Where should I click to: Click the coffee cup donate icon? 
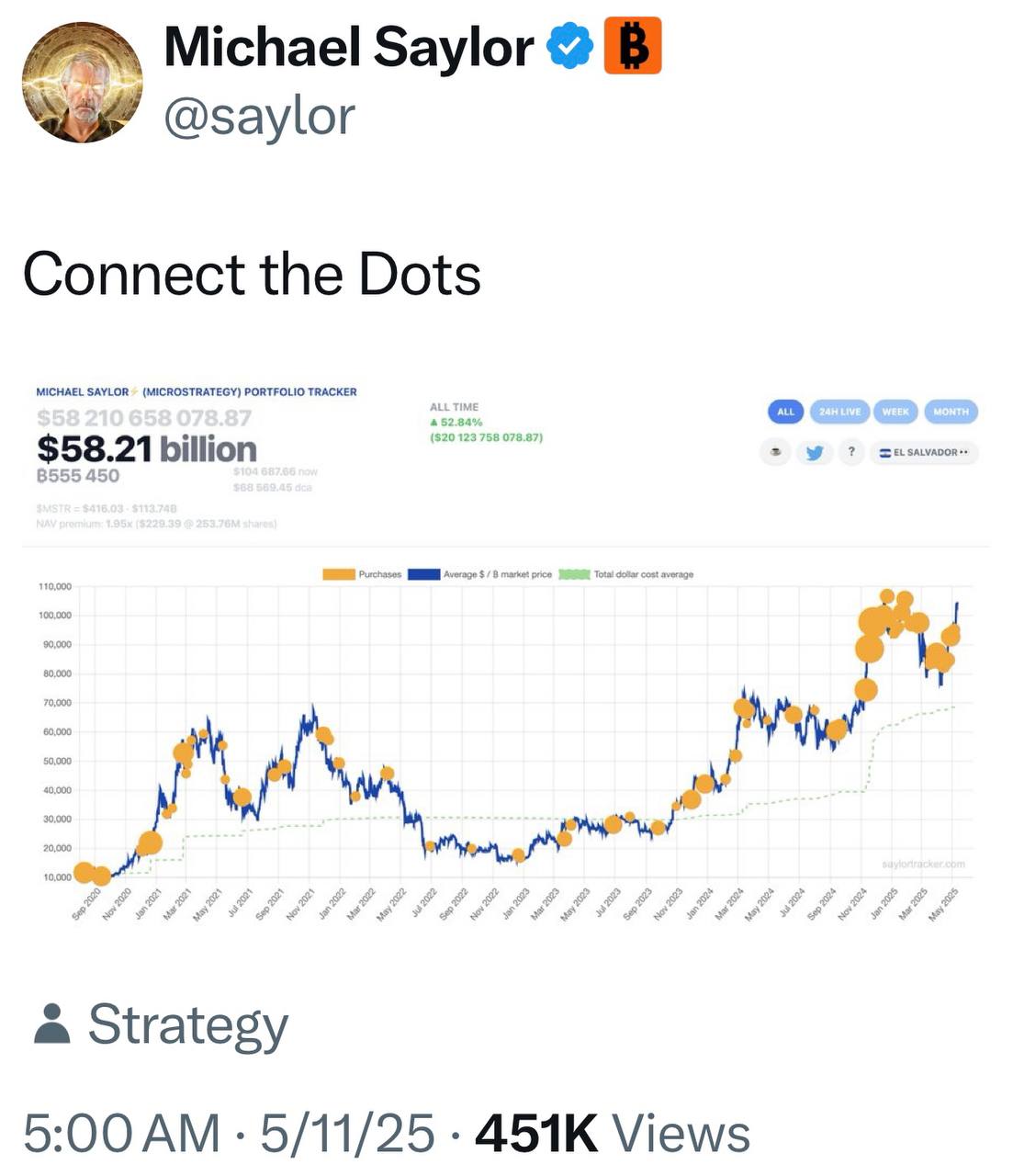pos(776,452)
